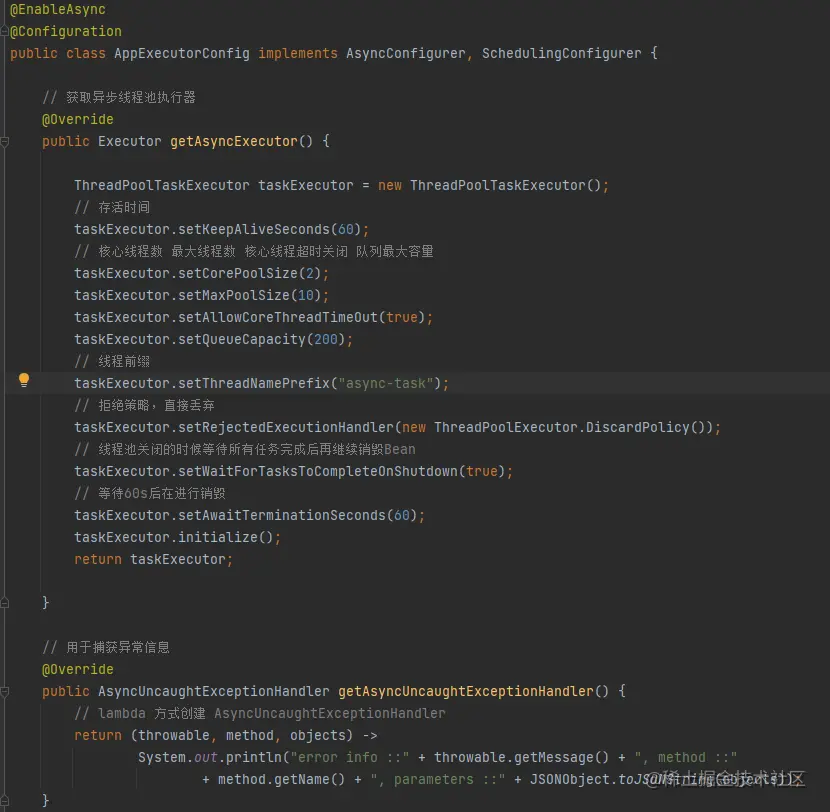Select the @EnableAsync annotation
The height and width of the screenshot is (812, 830).
click(57, 9)
